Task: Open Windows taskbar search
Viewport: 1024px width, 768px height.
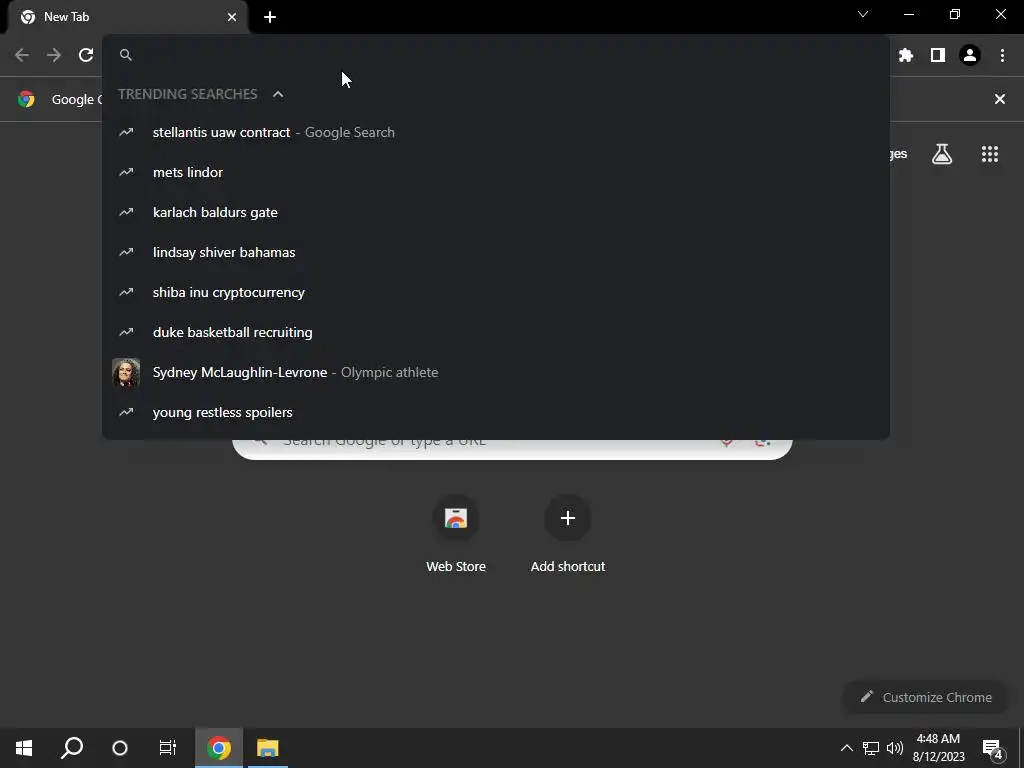Action: click(x=72, y=748)
